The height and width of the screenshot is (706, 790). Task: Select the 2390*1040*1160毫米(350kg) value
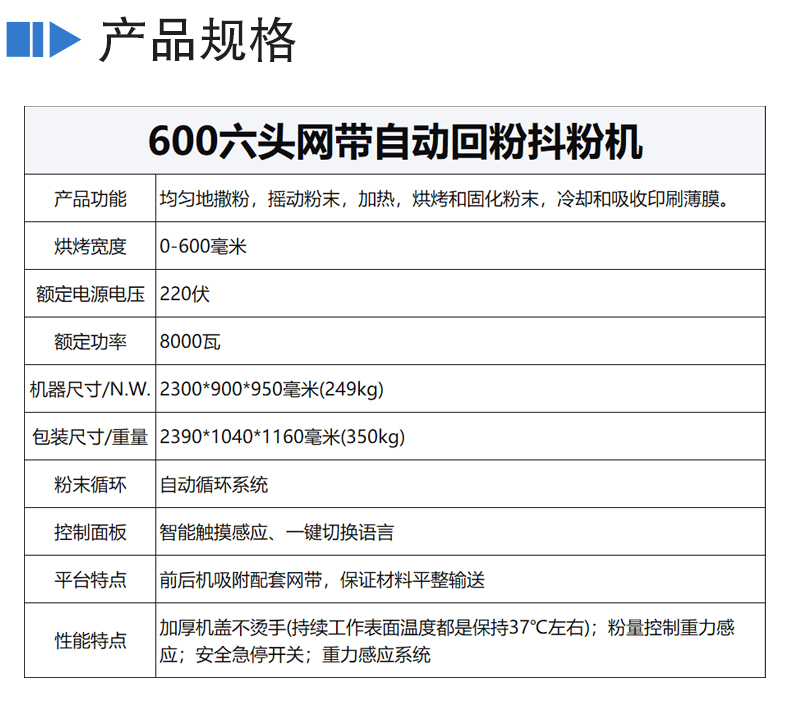[x=282, y=437]
